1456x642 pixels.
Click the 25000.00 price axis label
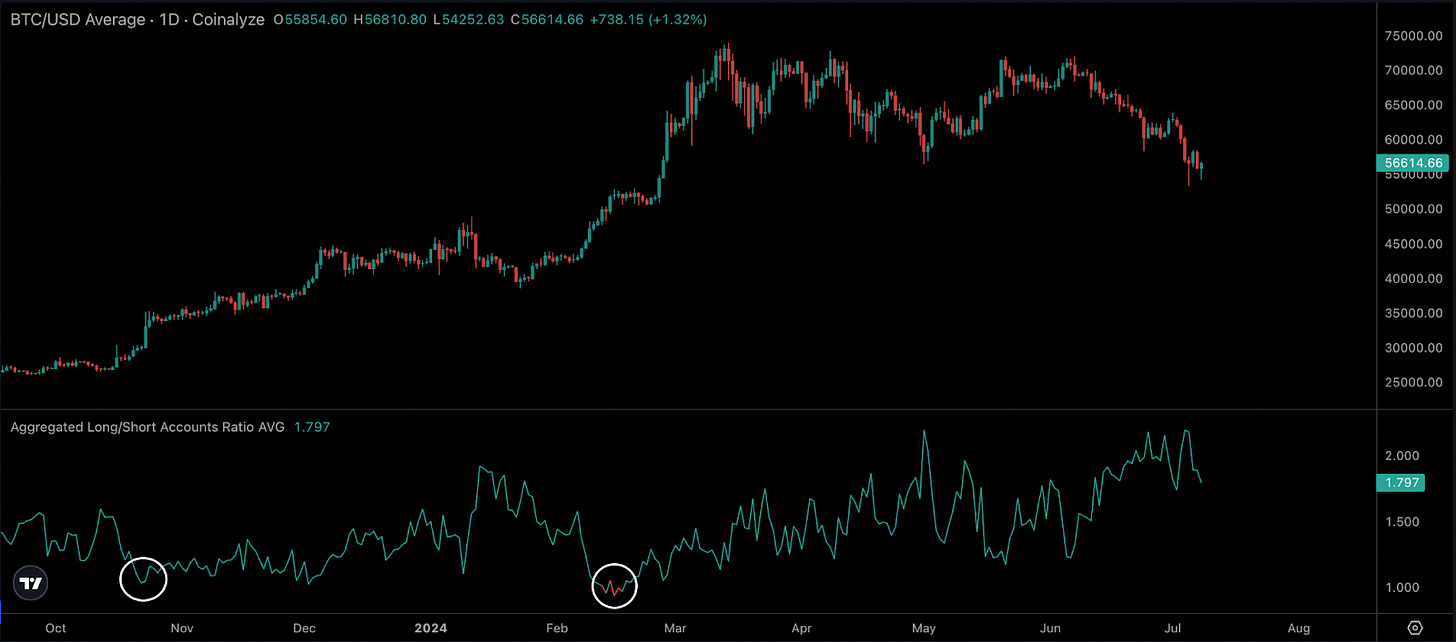(1413, 383)
